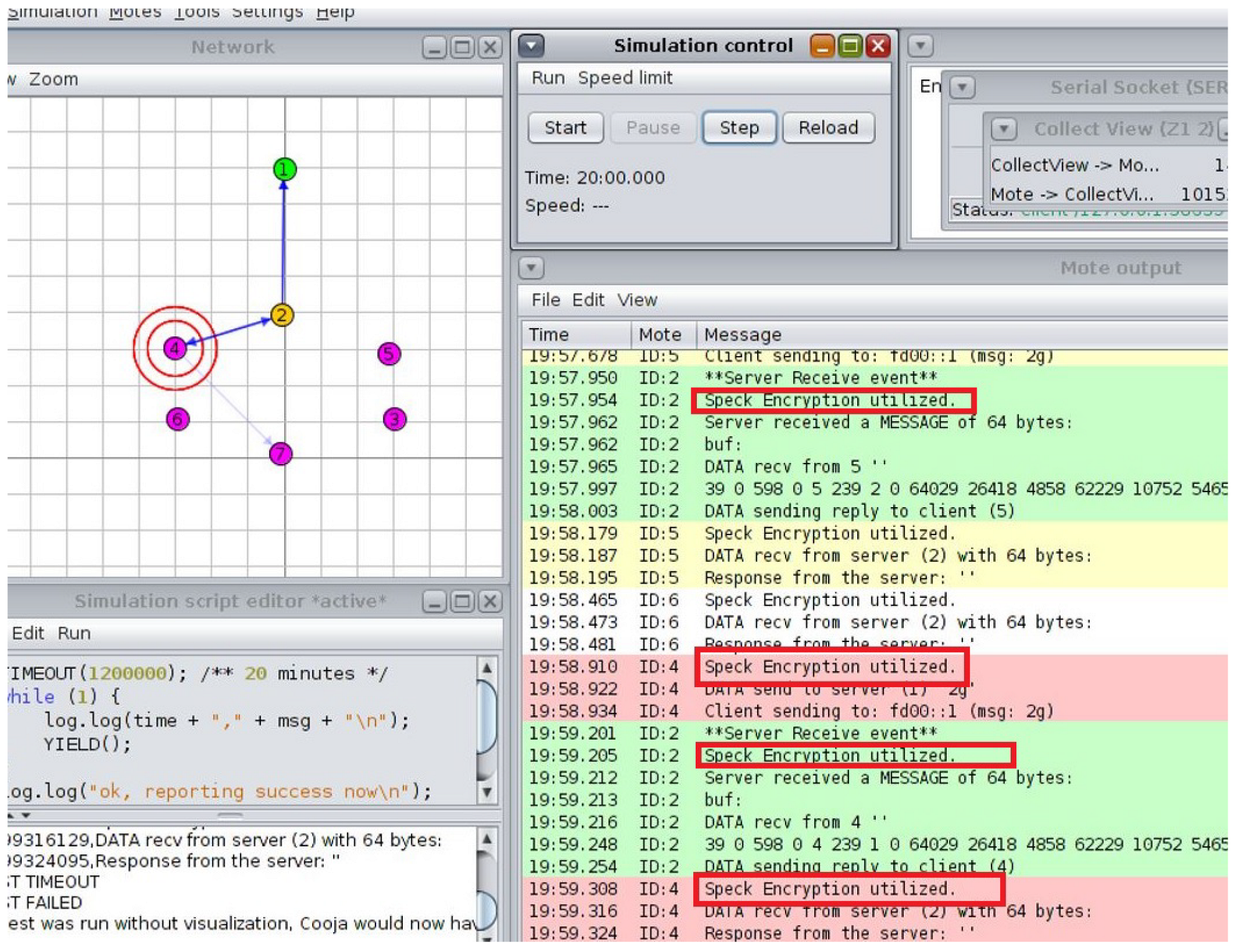Select orange mote 2 in Network
Viewport: 1237px width, 952px height.
click(282, 315)
